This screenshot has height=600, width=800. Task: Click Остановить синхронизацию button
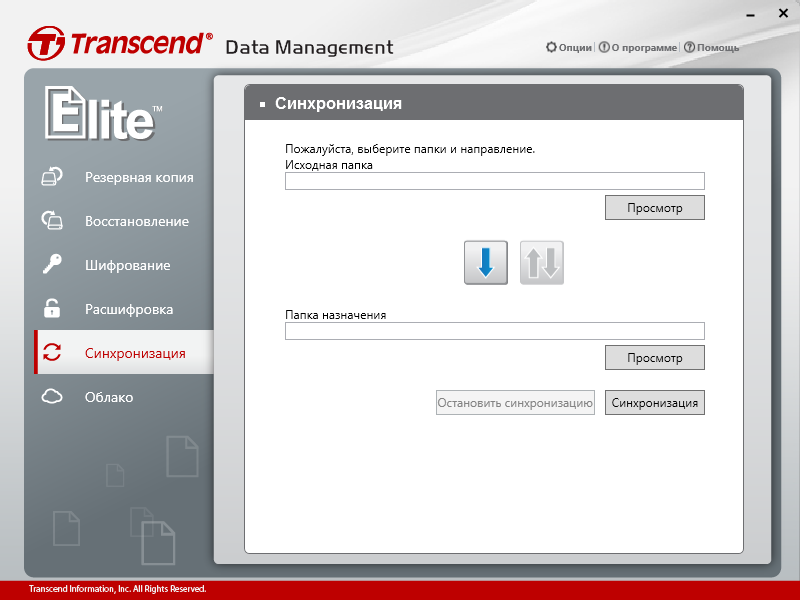pos(515,403)
